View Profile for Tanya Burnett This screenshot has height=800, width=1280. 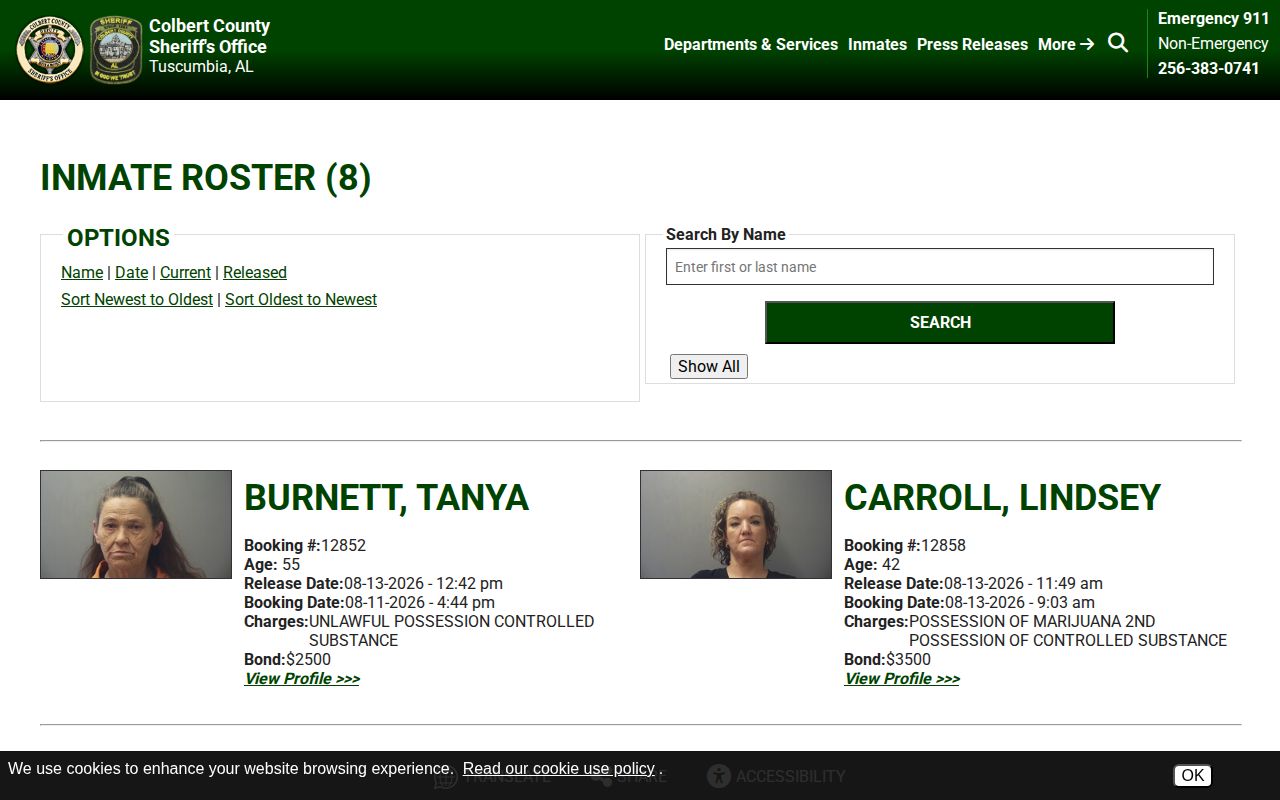pos(302,678)
